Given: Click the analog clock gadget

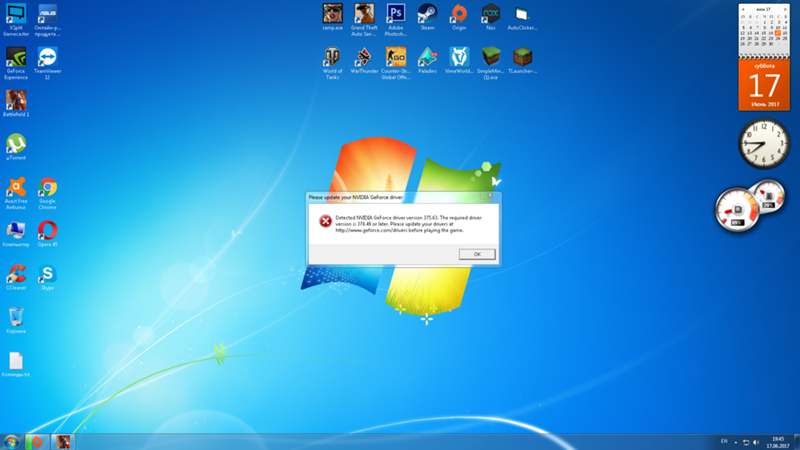Looking at the screenshot, I should (x=764, y=143).
